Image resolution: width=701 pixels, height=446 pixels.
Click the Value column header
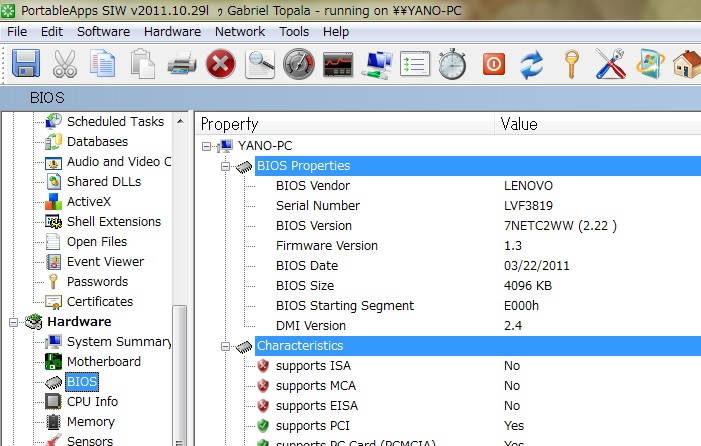[x=598, y=124]
